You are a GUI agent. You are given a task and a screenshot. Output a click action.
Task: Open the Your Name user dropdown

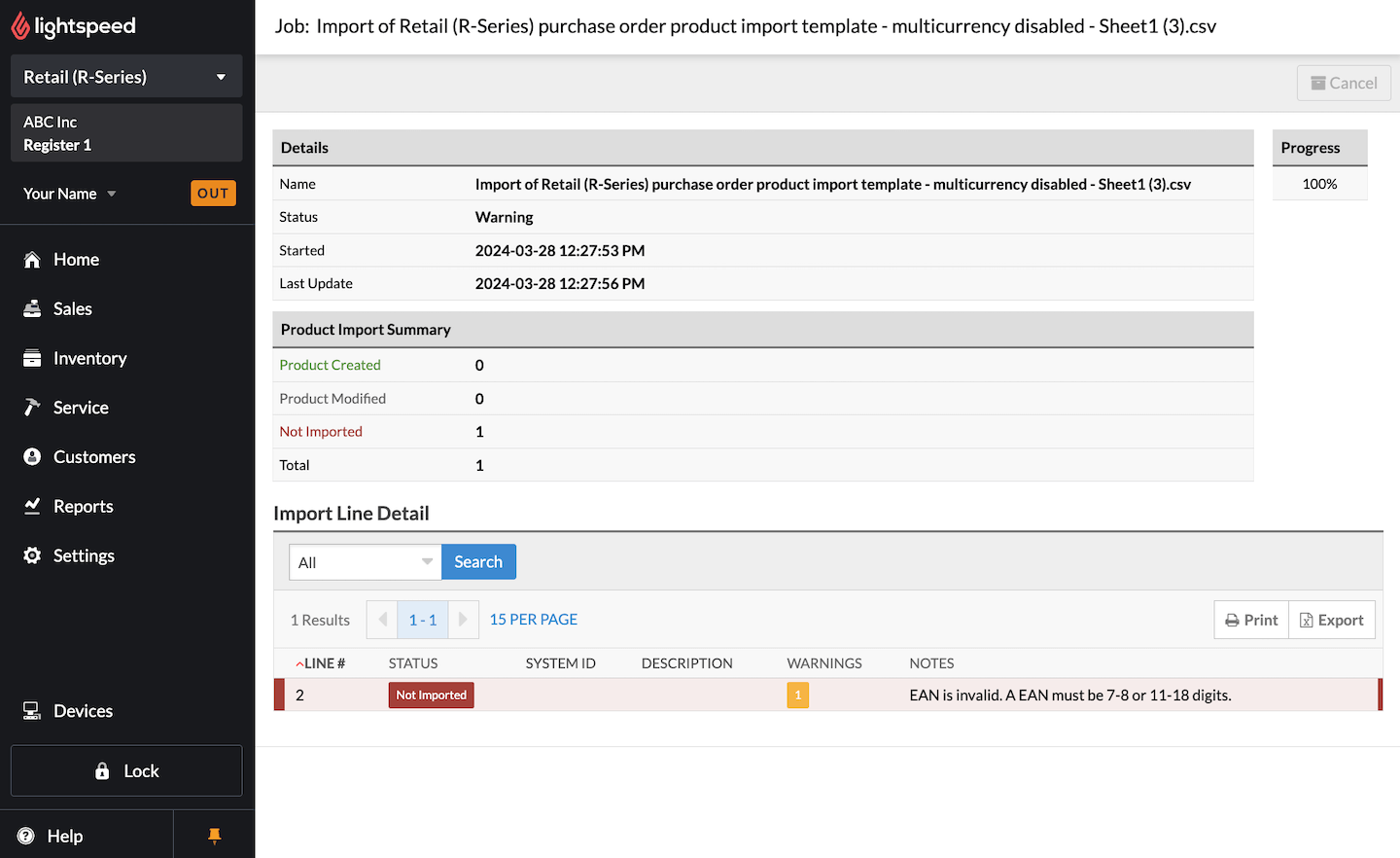point(70,194)
